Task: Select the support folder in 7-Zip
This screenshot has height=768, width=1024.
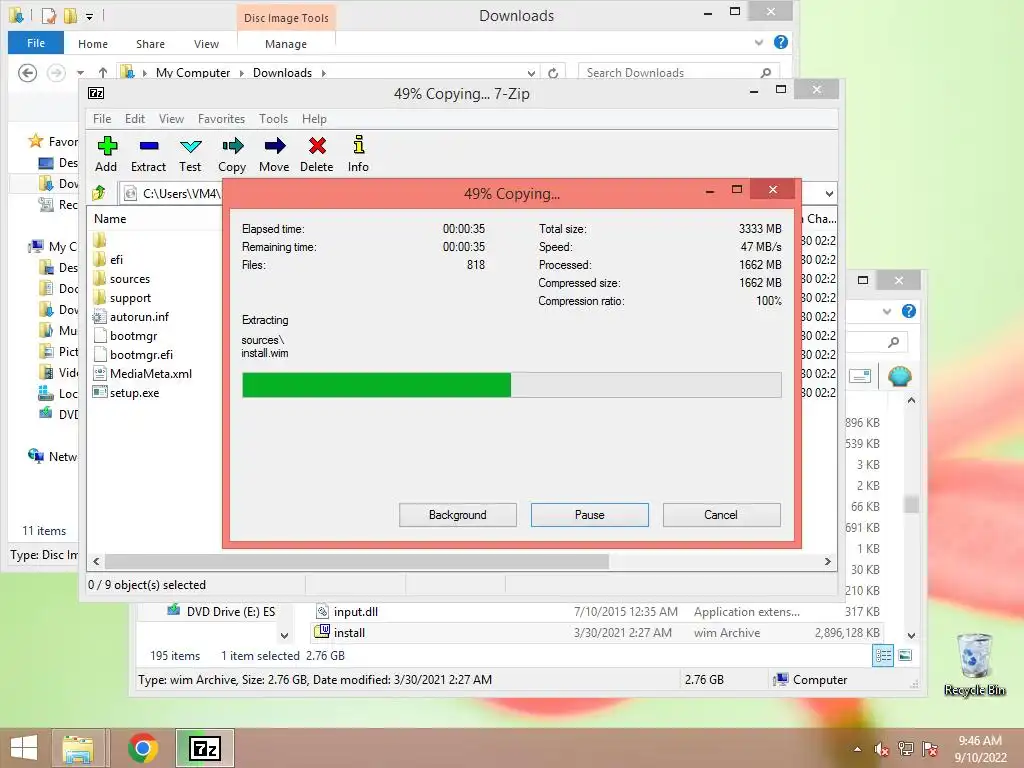Action: point(130,298)
